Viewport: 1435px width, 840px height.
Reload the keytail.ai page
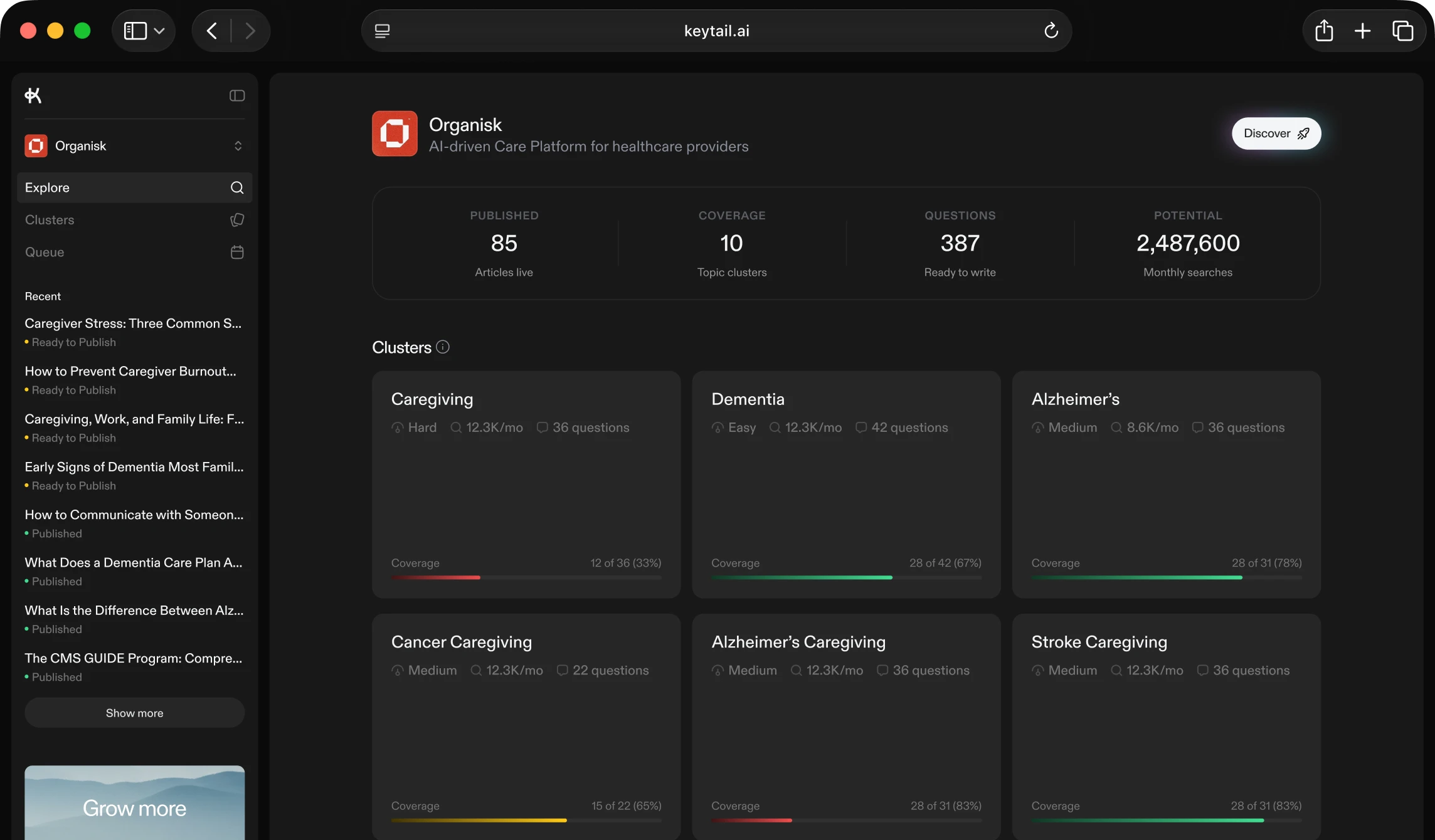pos(1051,30)
